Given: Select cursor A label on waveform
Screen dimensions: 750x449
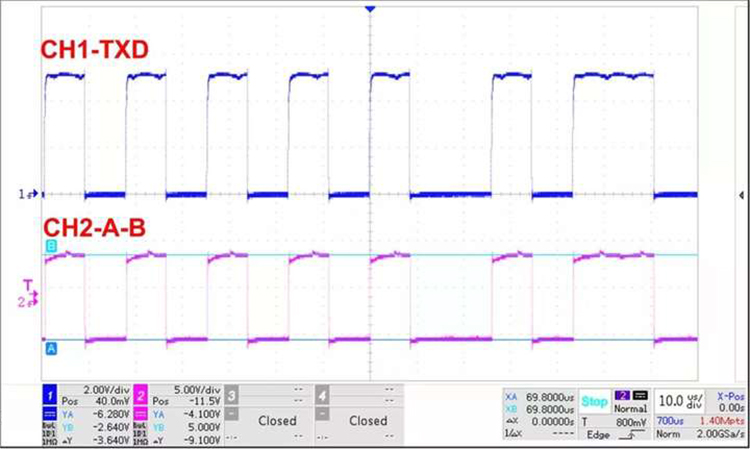Looking at the screenshot, I should tap(50, 349).
